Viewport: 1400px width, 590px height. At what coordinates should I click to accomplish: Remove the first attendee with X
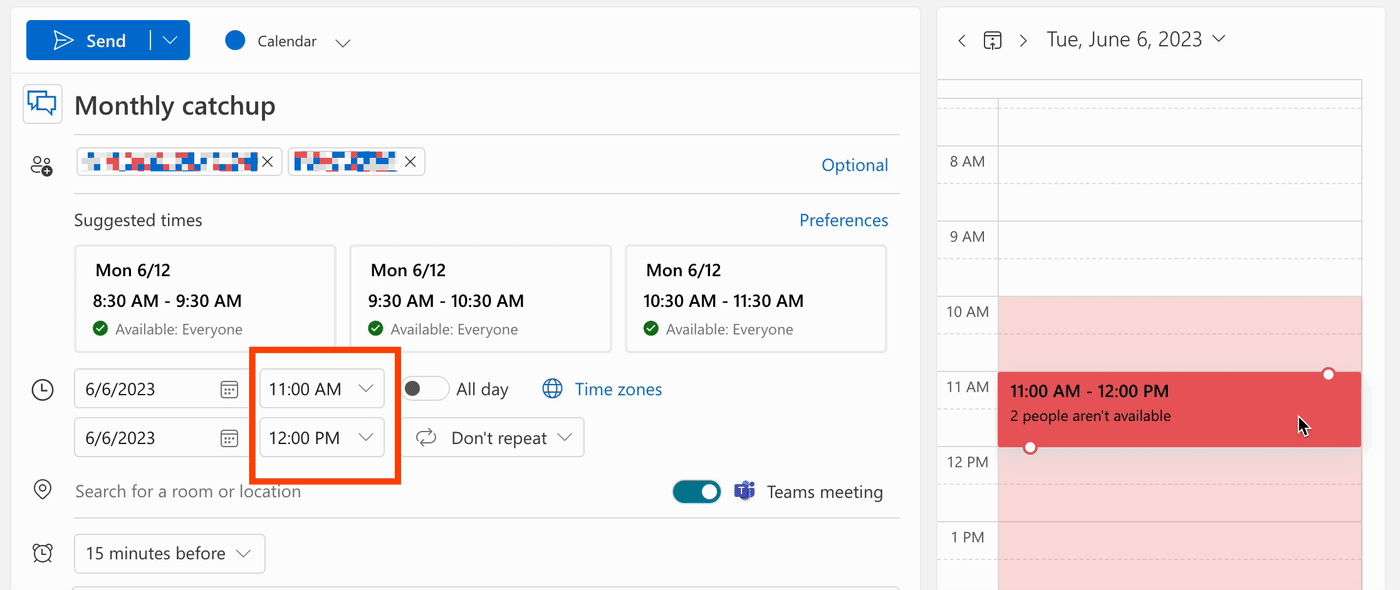tap(267, 161)
